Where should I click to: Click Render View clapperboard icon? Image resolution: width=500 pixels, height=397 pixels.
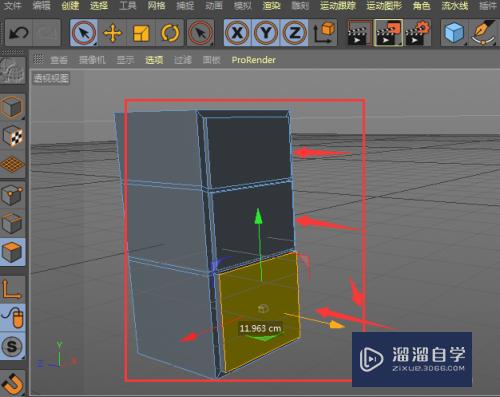[360, 33]
